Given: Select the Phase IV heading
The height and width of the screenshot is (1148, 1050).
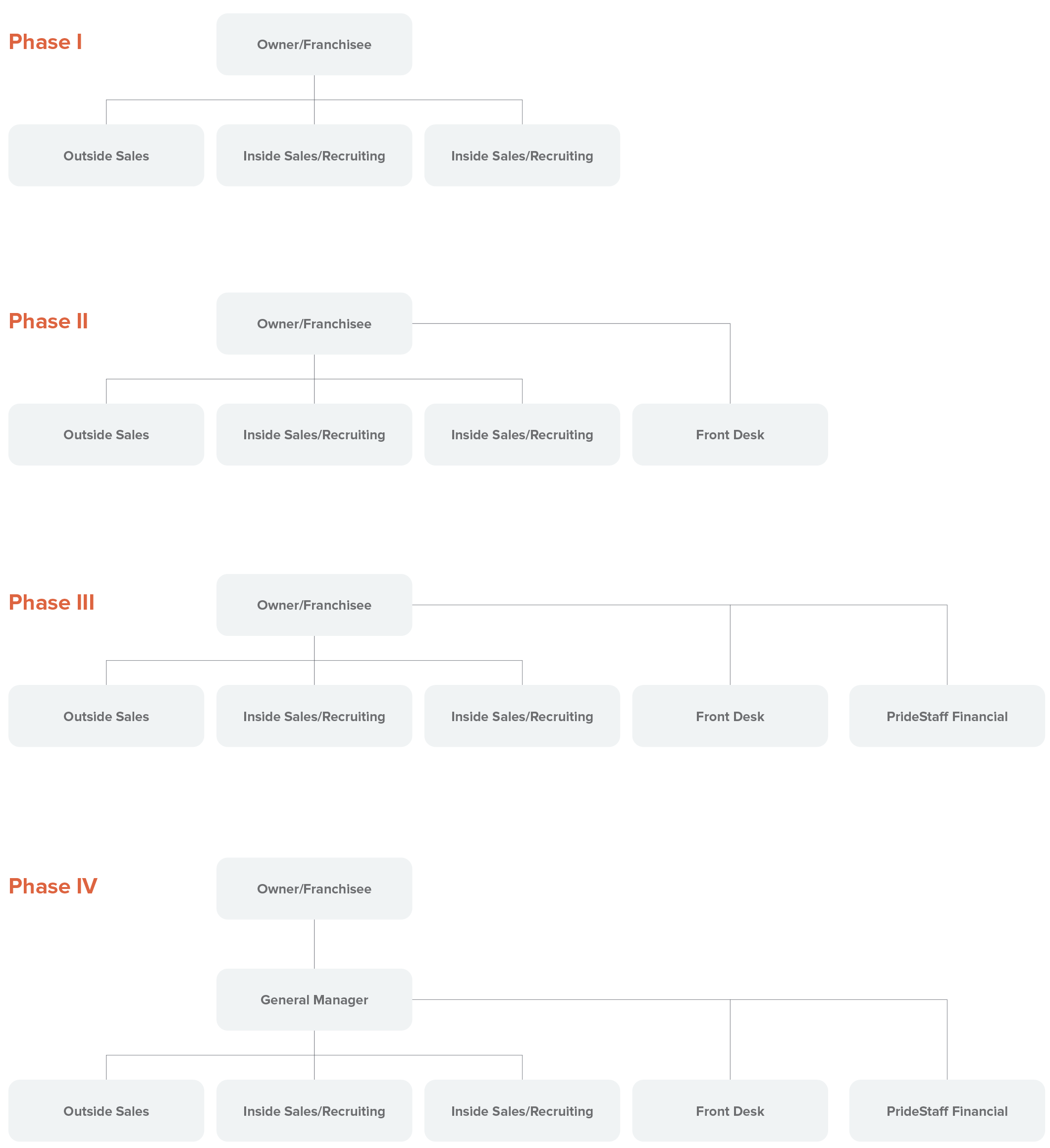Looking at the screenshot, I should click(53, 886).
